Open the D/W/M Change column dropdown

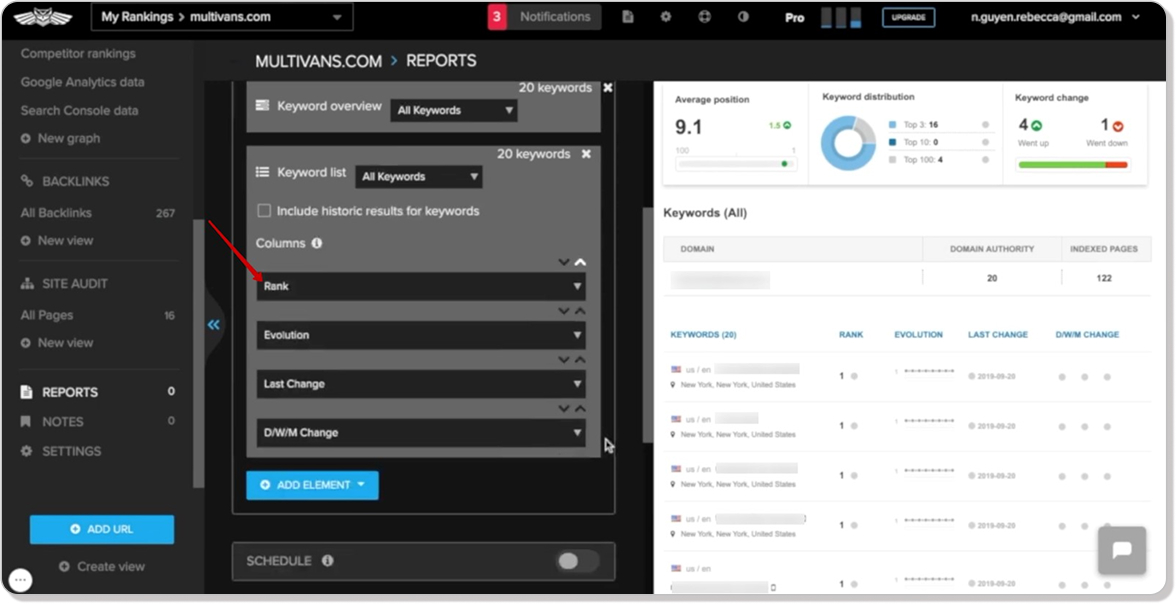(x=421, y=432)
